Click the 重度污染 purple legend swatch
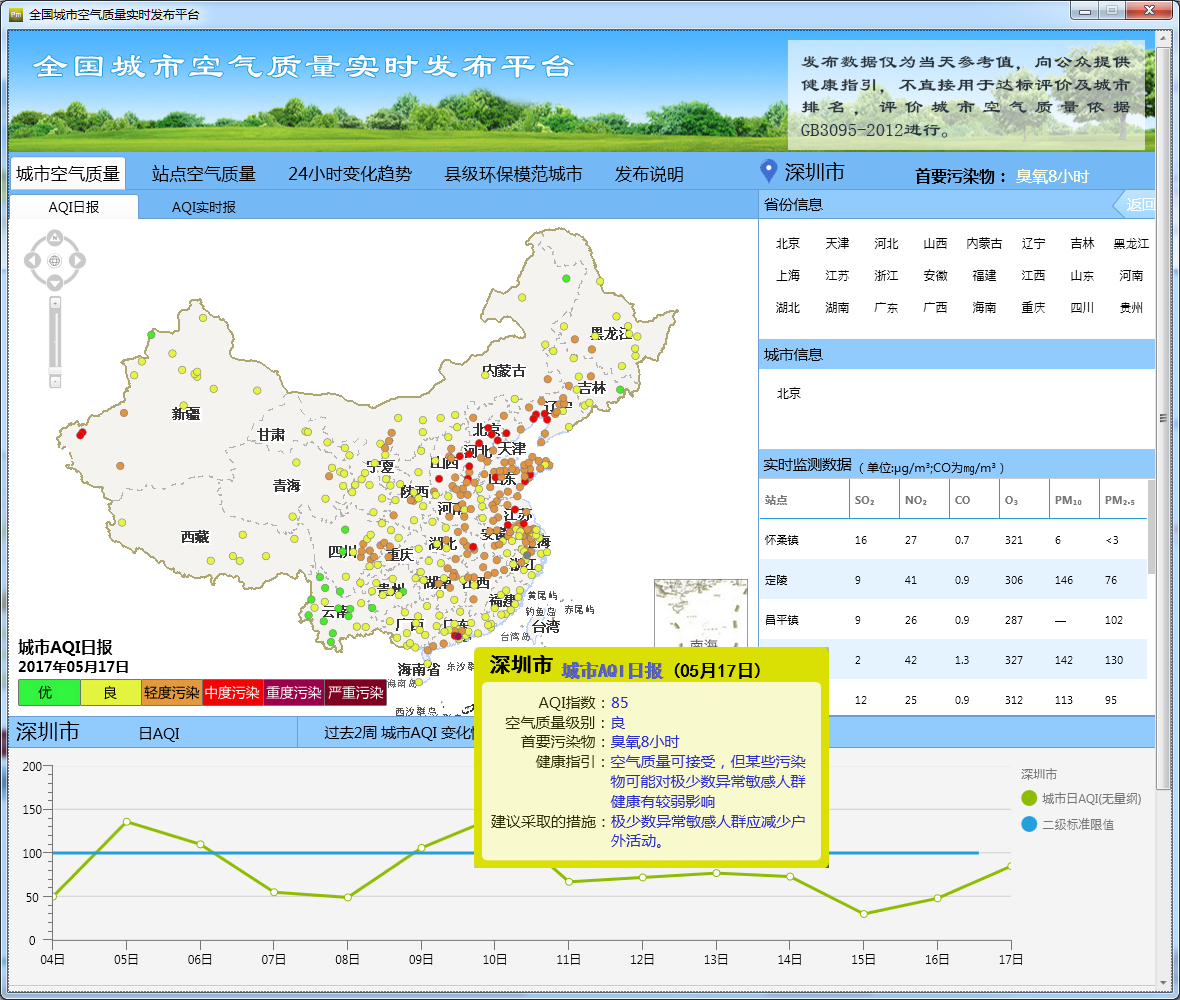 click(x=294, y=692)
